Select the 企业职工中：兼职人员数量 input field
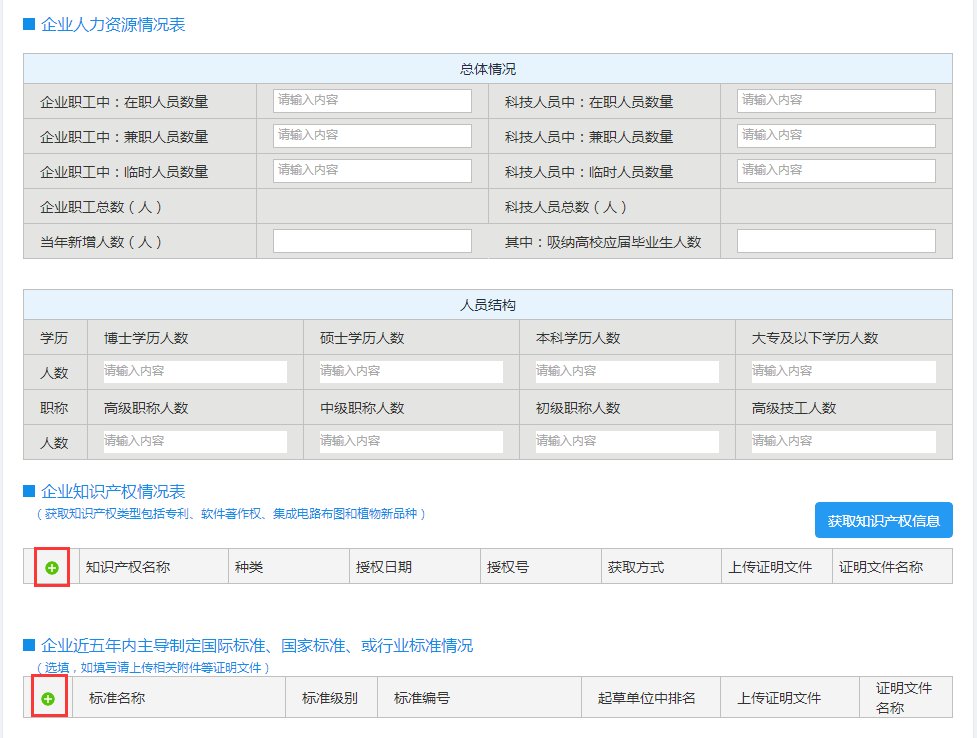This screenshot has height=738, width=977. (x=371, y=135)
